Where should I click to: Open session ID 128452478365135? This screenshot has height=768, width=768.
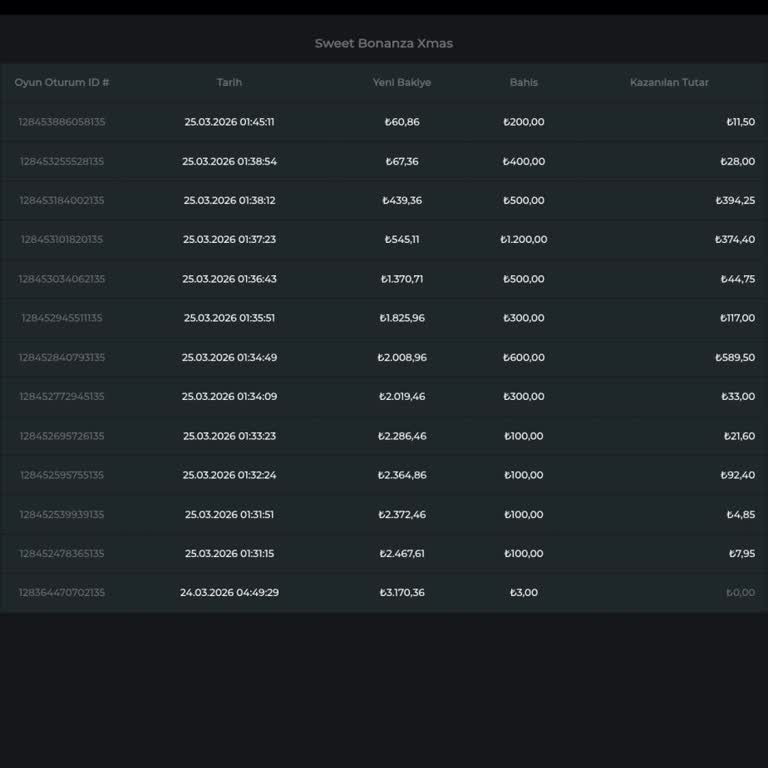pos(62,553)
